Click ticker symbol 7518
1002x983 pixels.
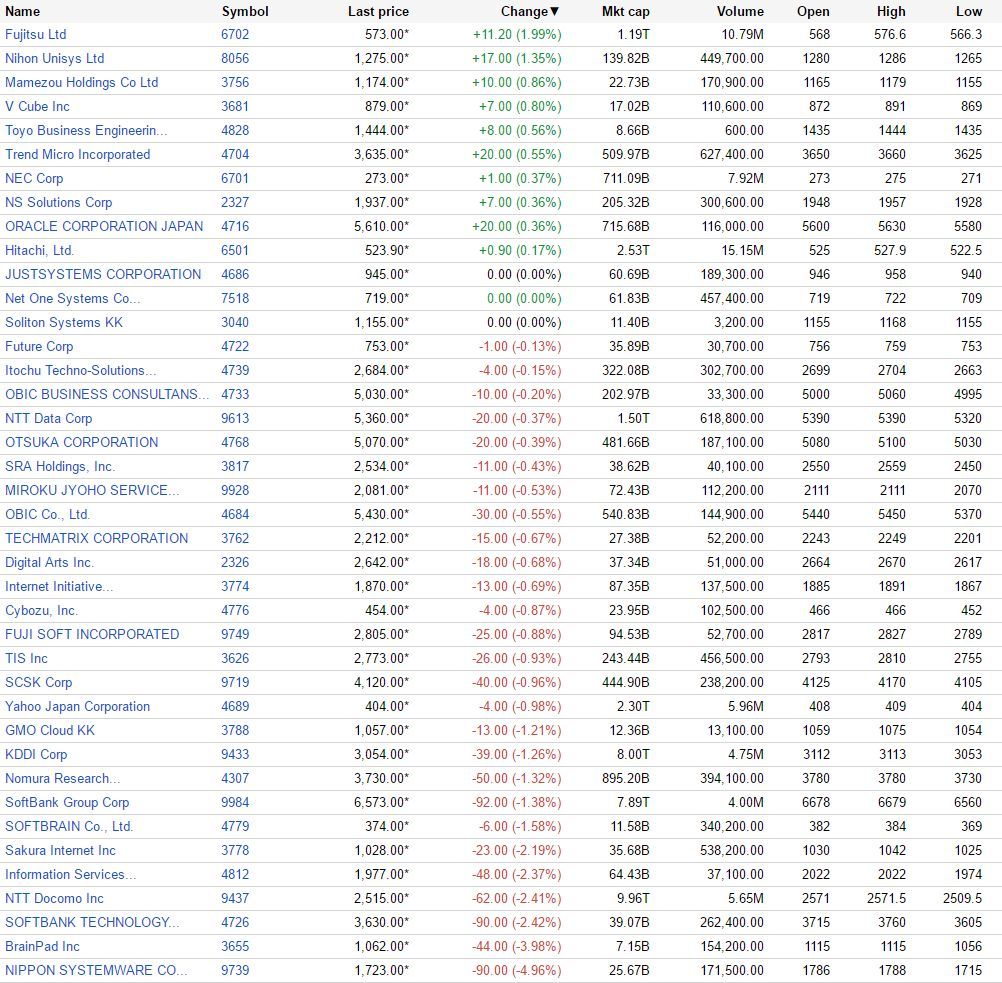point(235,298)
